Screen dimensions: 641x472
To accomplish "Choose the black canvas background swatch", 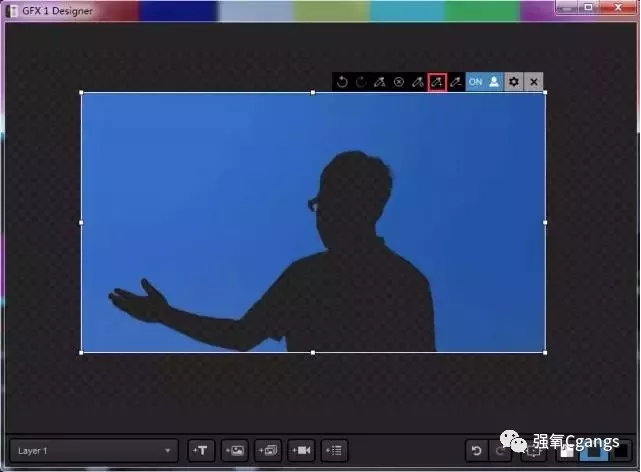I will tap(621, 452).
